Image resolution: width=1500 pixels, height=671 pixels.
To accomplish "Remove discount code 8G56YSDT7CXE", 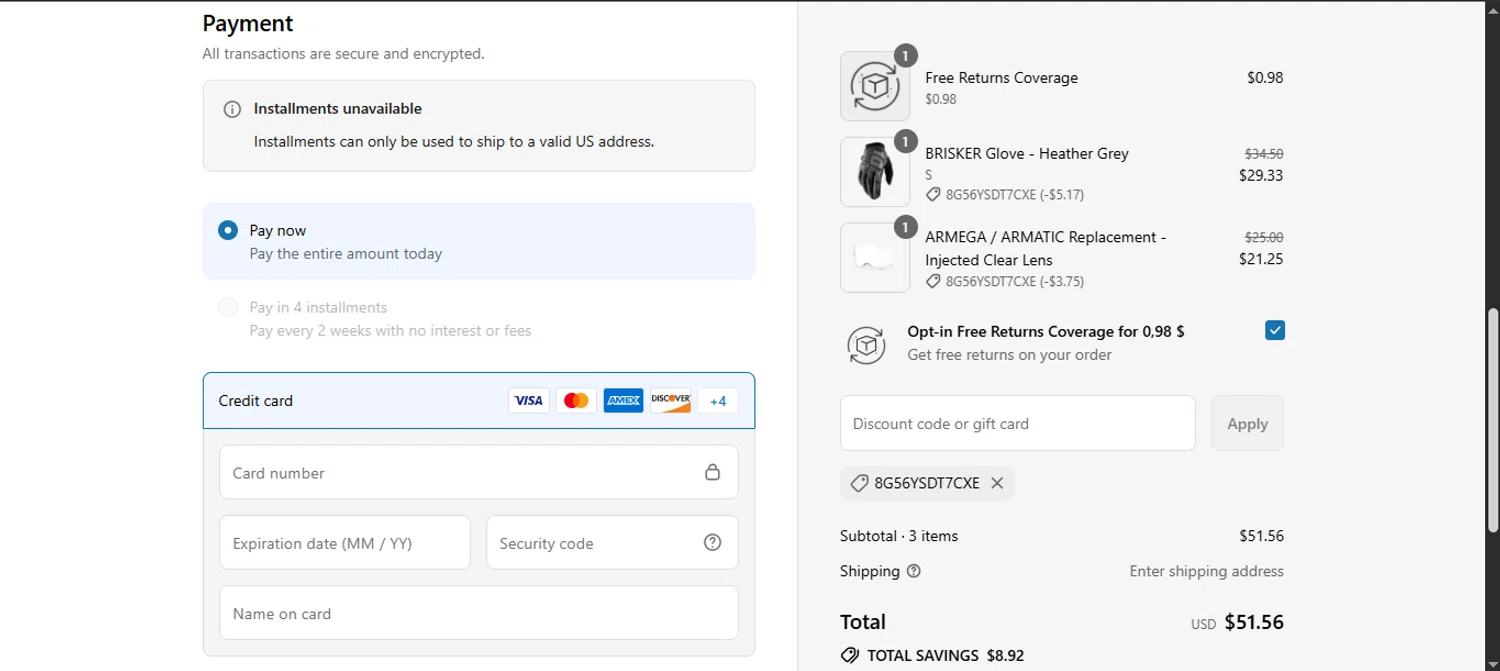I will pos(997,483).
